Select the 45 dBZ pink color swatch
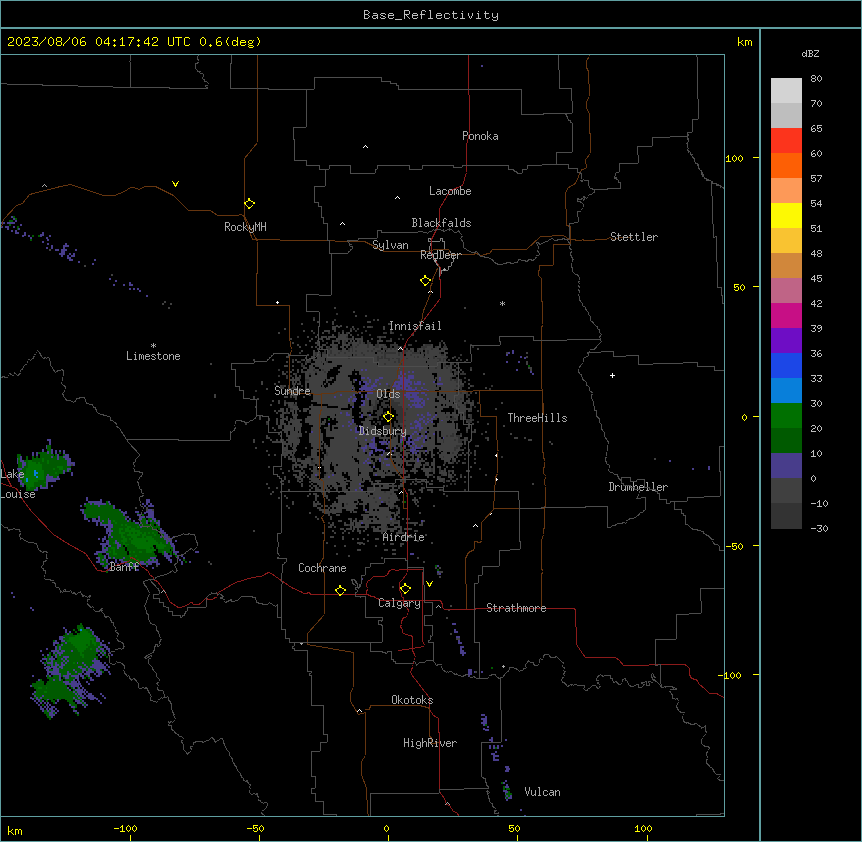 point(786,290)
